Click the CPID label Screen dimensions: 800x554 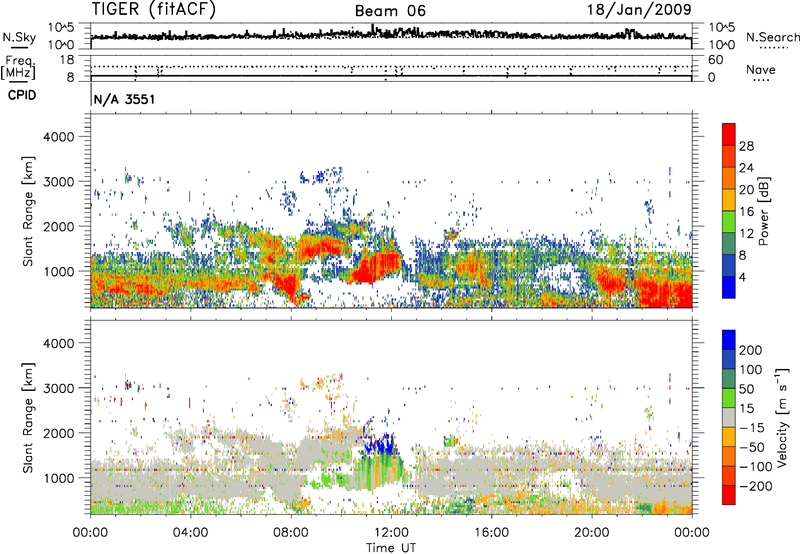(22, 95)
